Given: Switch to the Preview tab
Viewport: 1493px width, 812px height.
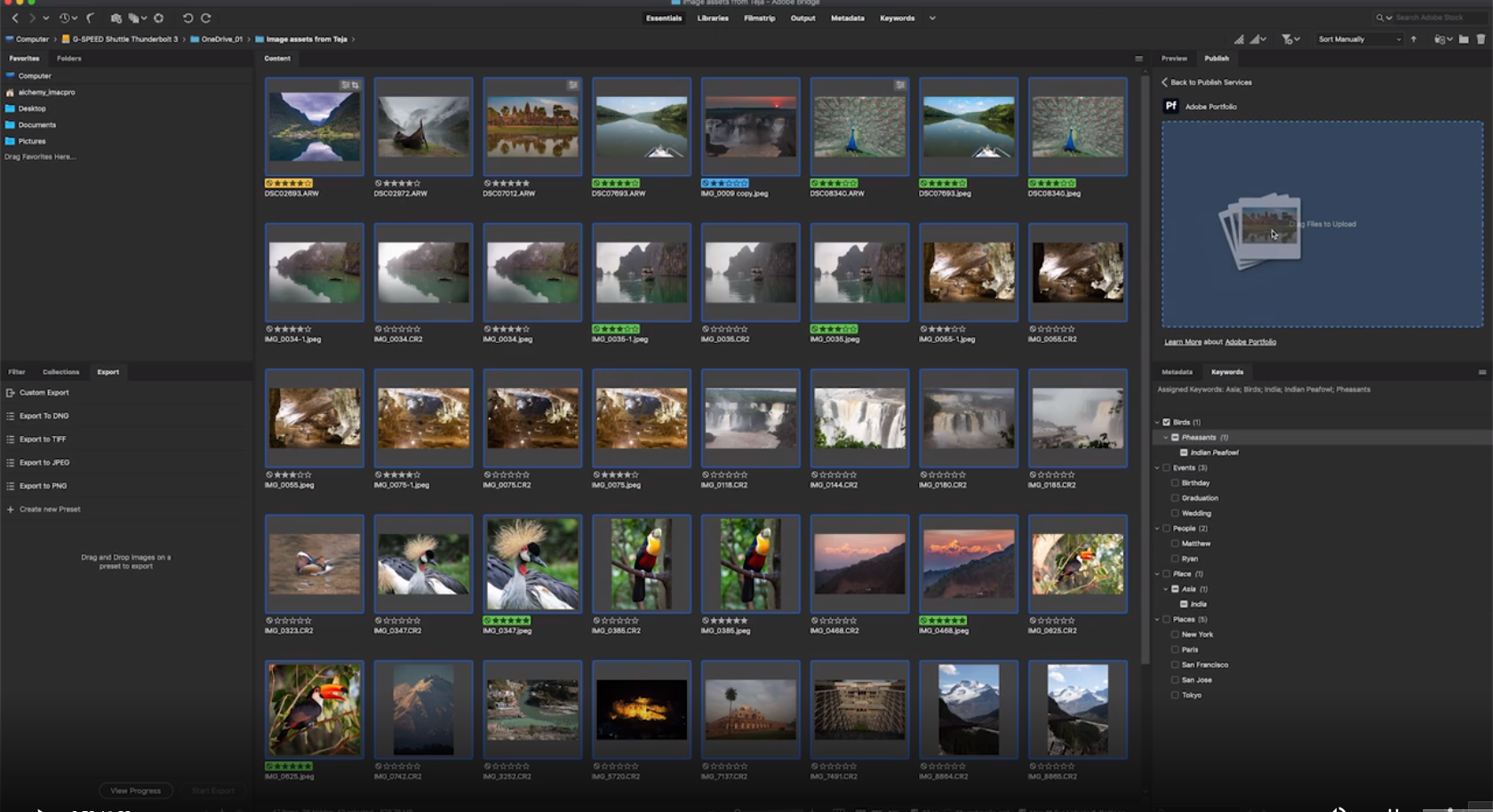Looking at the screenshot, I should (x=1174, y=59).
